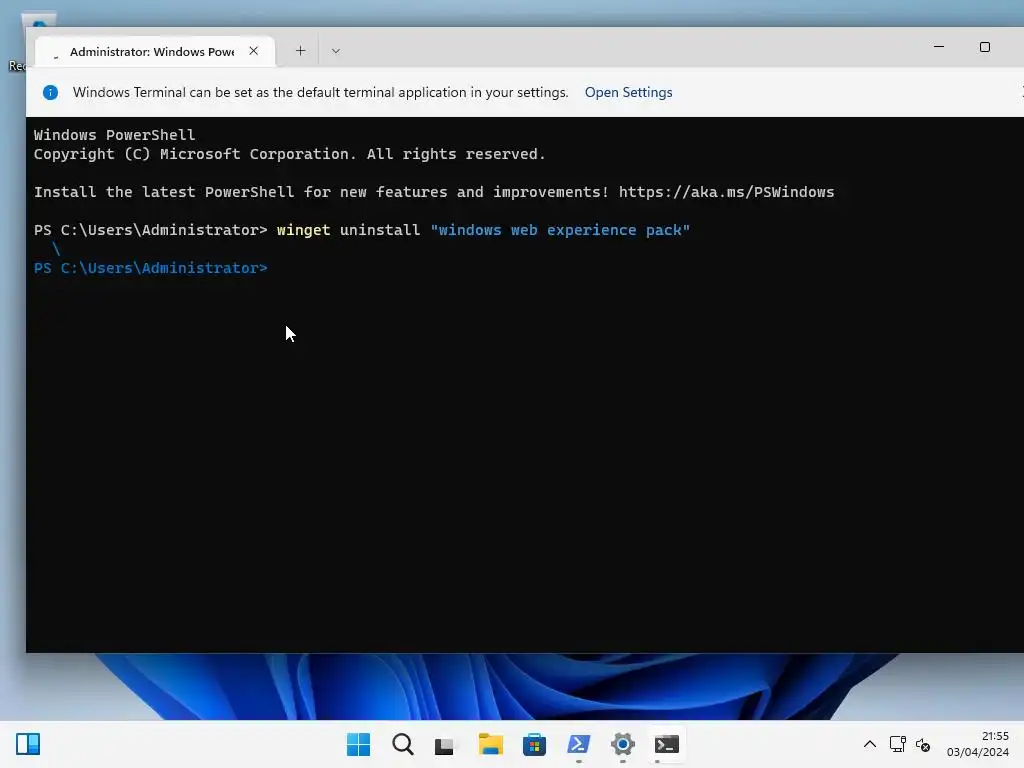Open the clock showing 21:55
1024x768 pixels.
pos(978,744)
